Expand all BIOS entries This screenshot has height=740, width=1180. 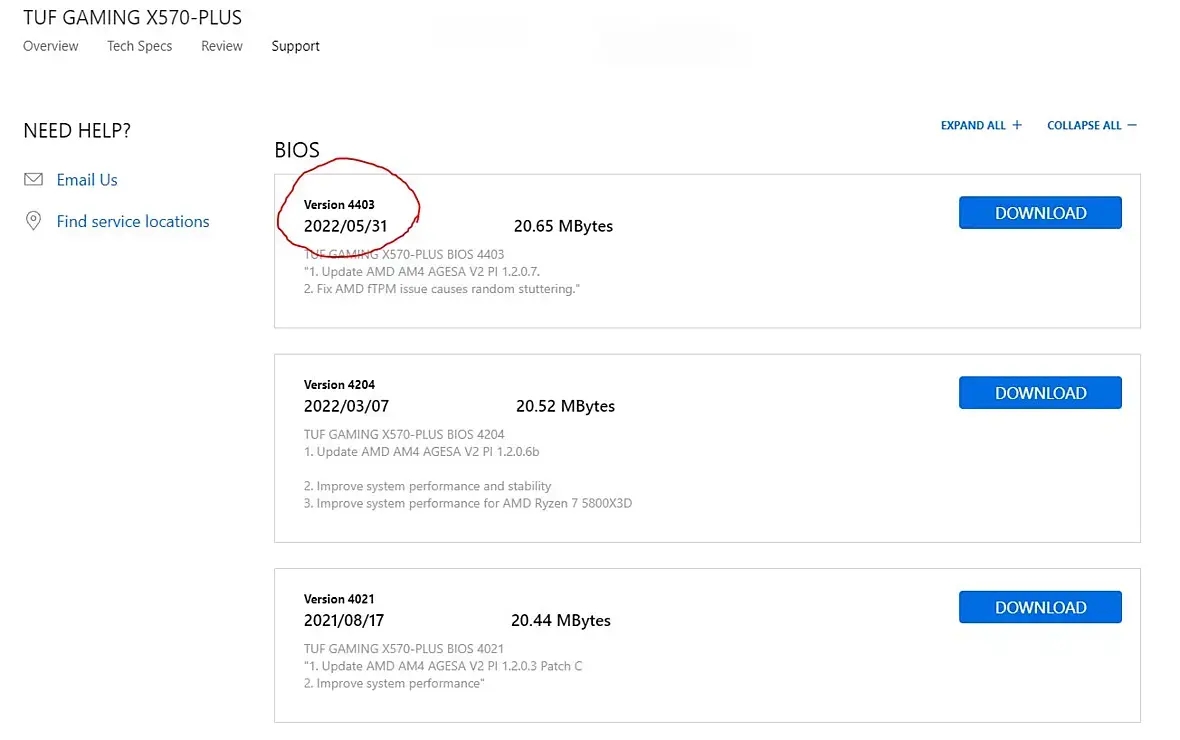pos(981,125)
